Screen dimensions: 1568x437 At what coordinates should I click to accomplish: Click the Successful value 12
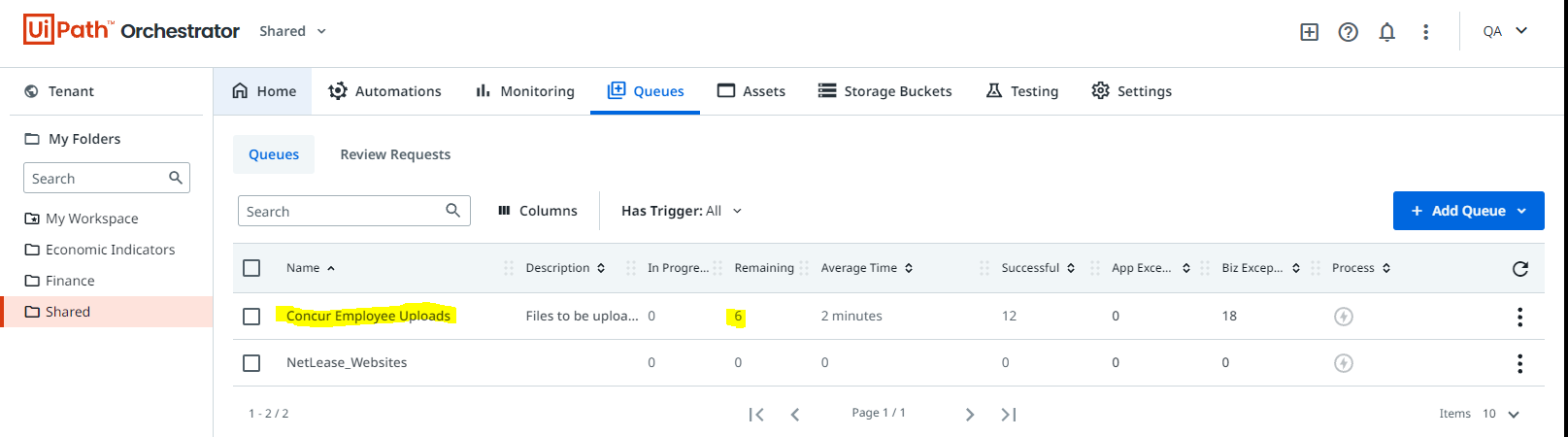[1009, 316]
